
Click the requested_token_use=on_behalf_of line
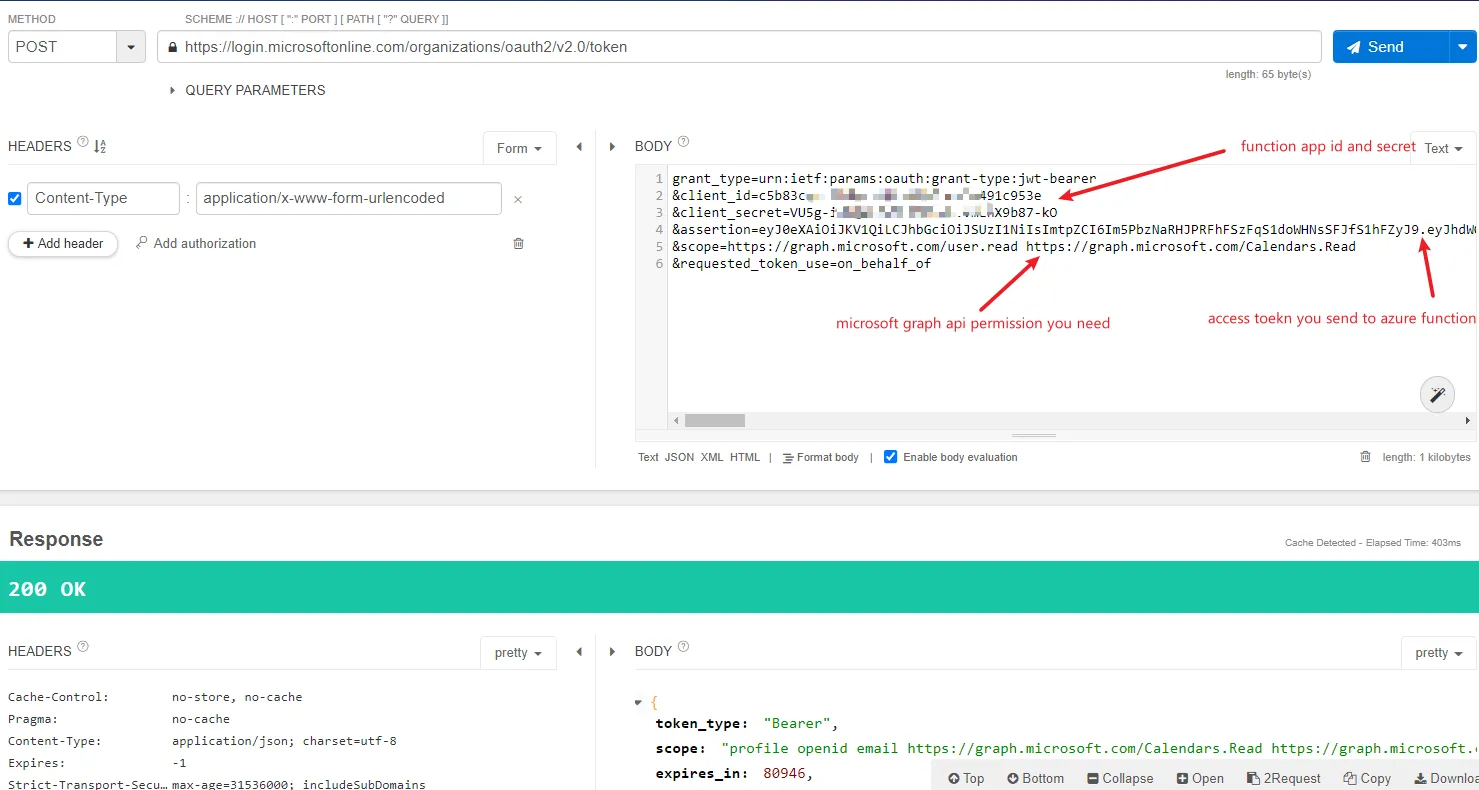pyautogui.click(x=802, y=264)
